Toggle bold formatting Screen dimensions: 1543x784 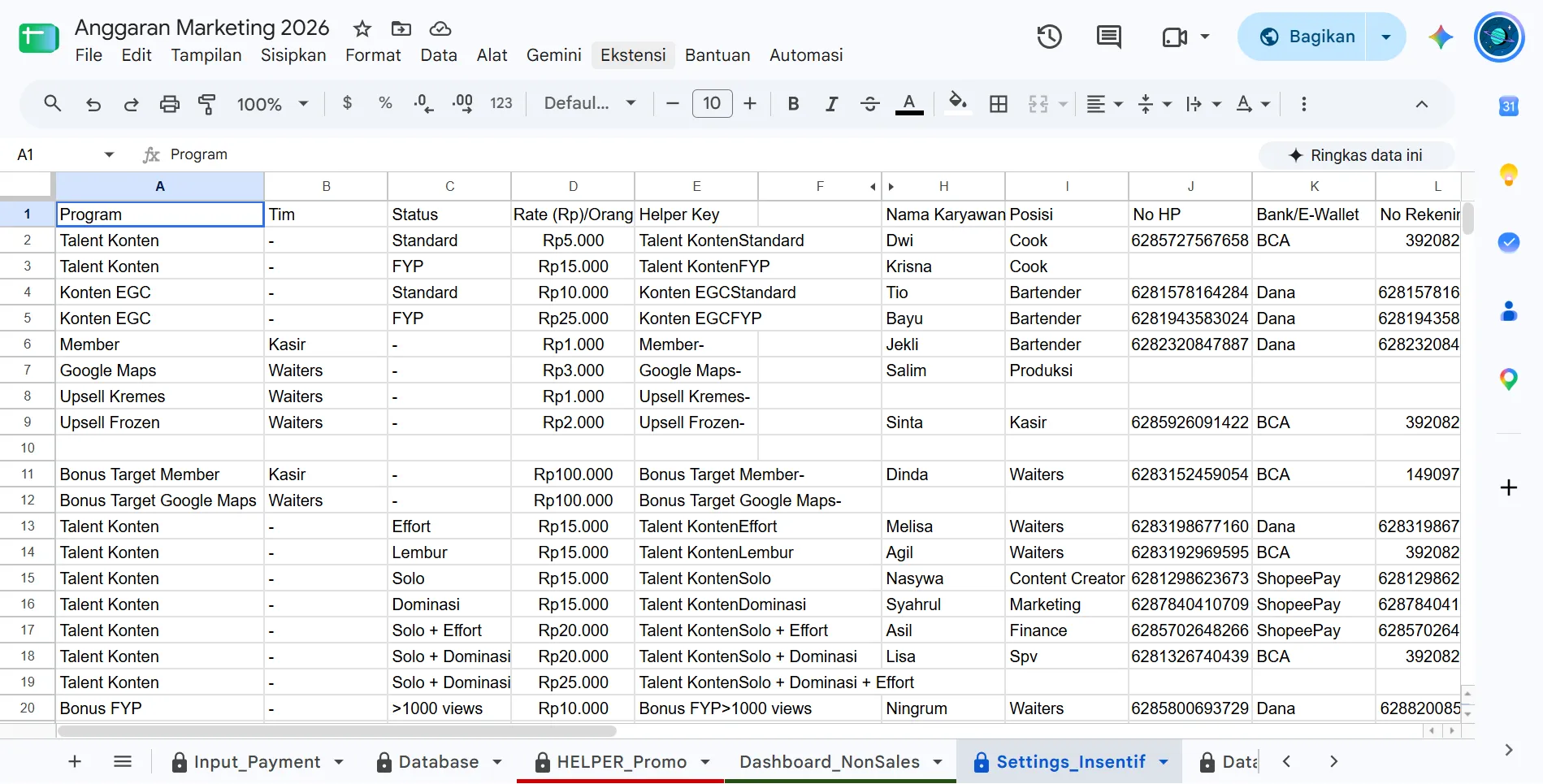click(x=793, y=104)
